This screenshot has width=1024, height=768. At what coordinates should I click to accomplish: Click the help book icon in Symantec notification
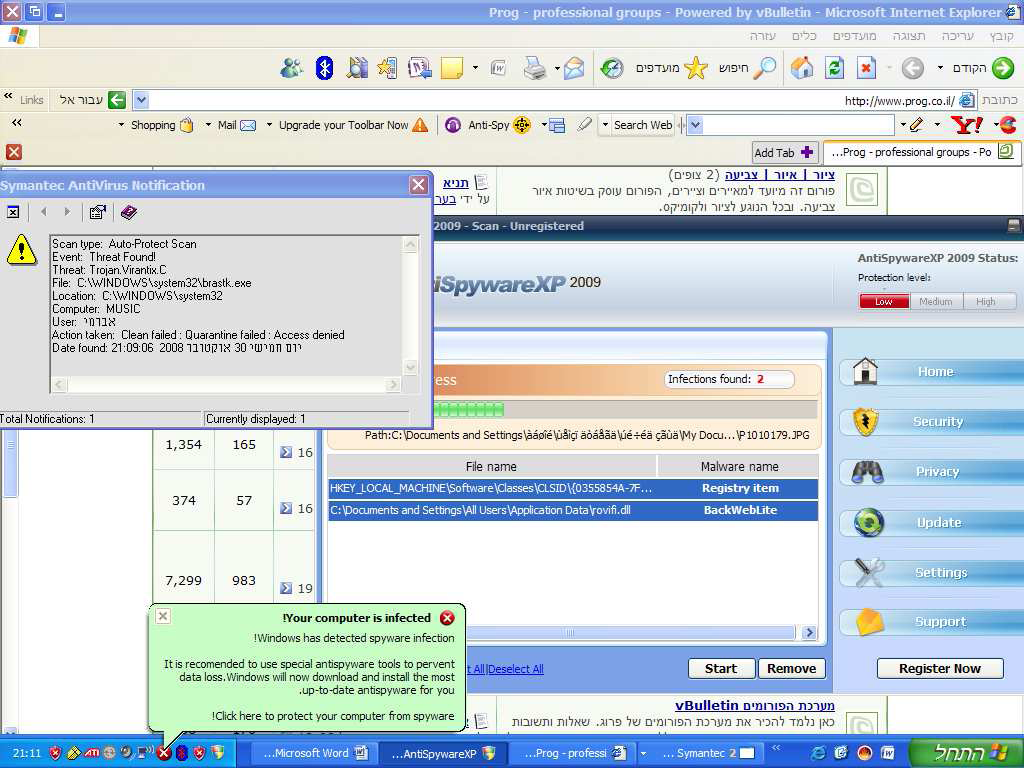[129, 212]
